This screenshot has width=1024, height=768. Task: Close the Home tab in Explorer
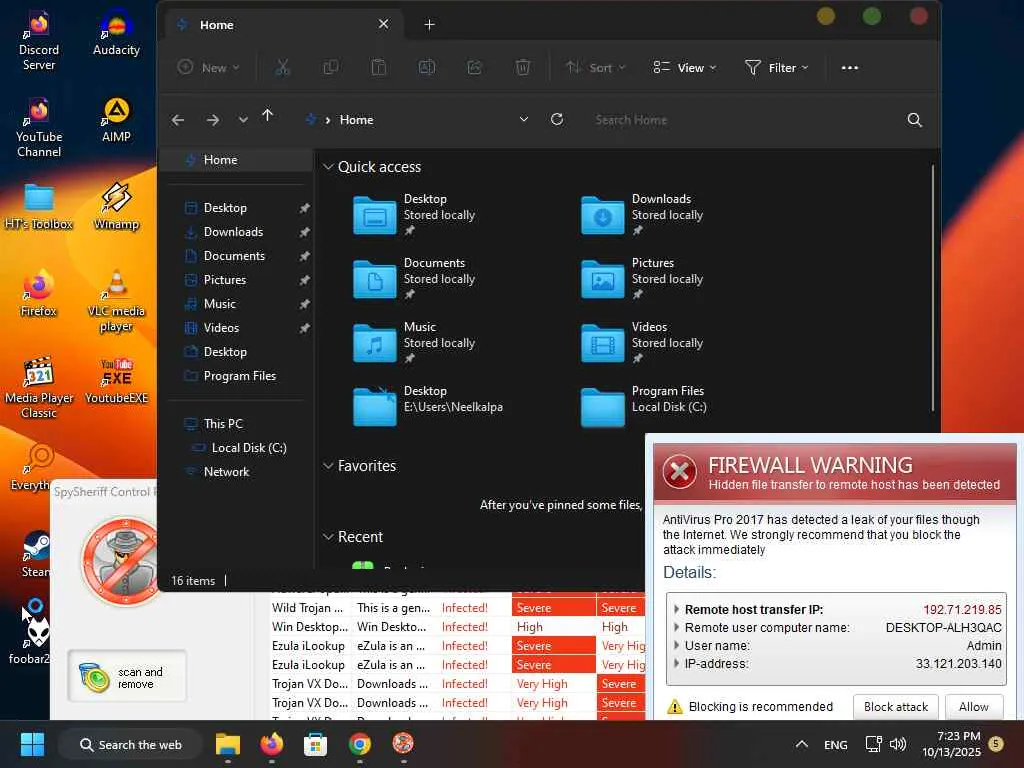[383, 24]
